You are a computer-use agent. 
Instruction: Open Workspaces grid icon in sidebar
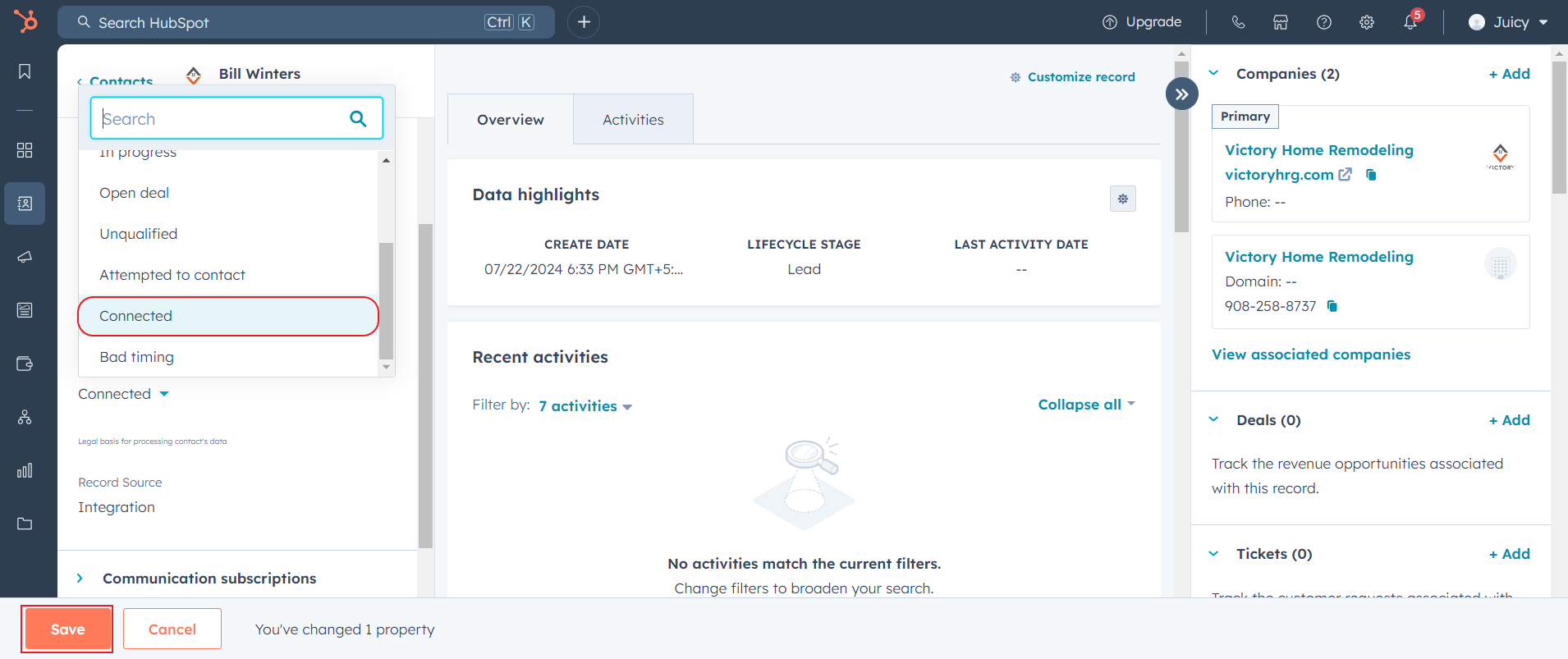[25, 150]
